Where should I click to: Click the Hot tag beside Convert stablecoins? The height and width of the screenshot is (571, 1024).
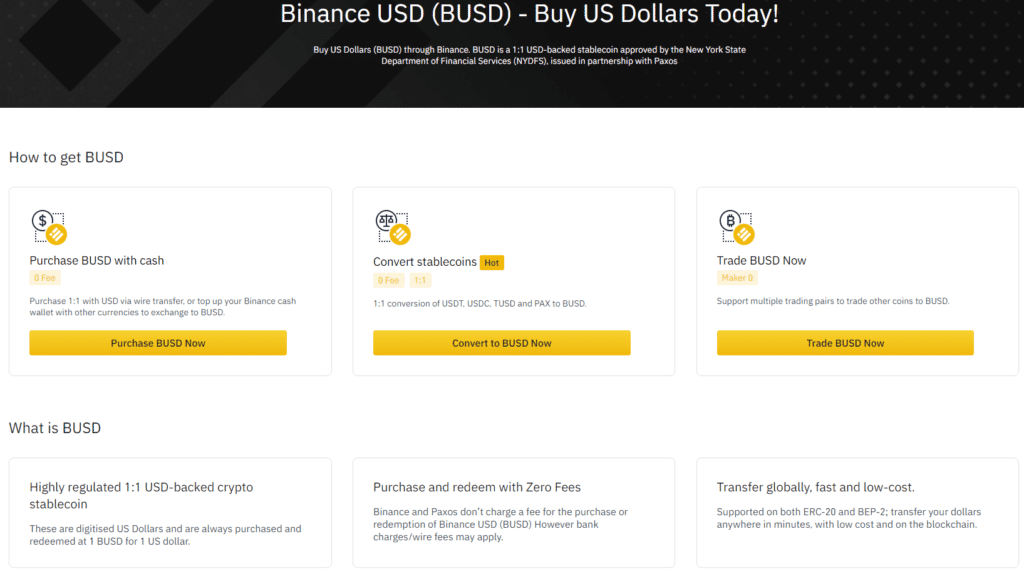click(491, 262)
